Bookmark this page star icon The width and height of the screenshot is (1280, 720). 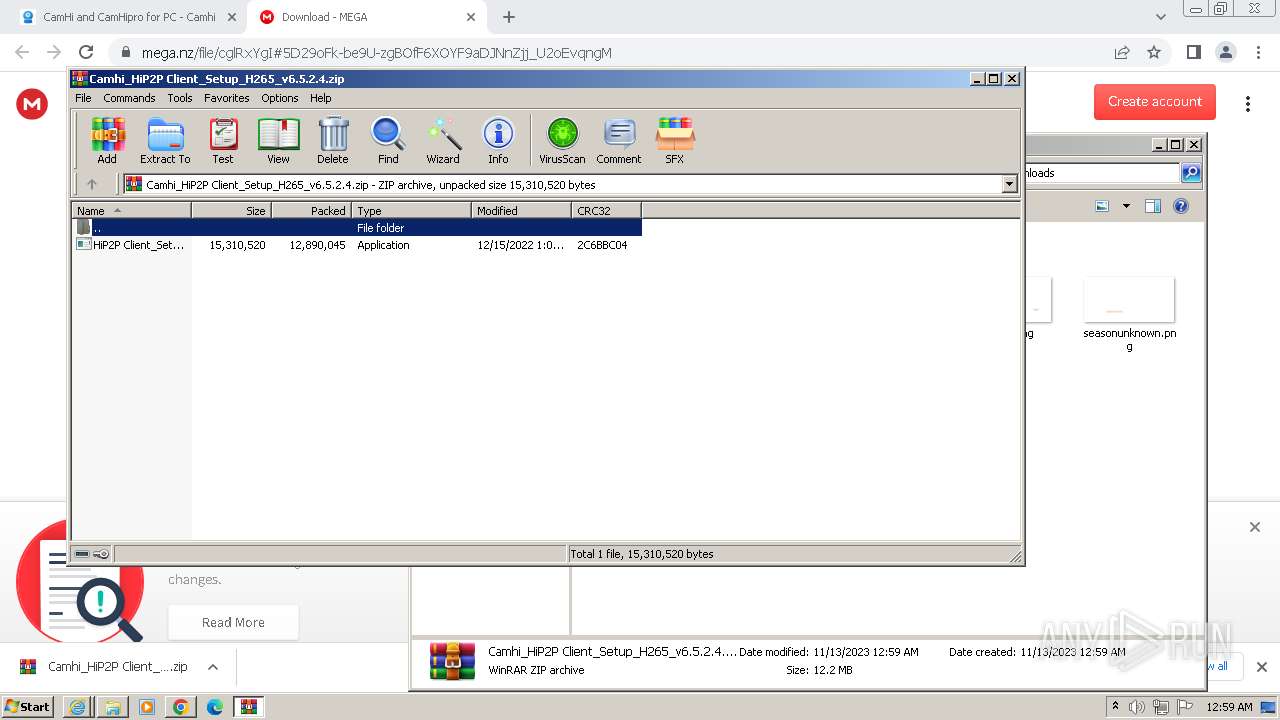(1154, 53)
